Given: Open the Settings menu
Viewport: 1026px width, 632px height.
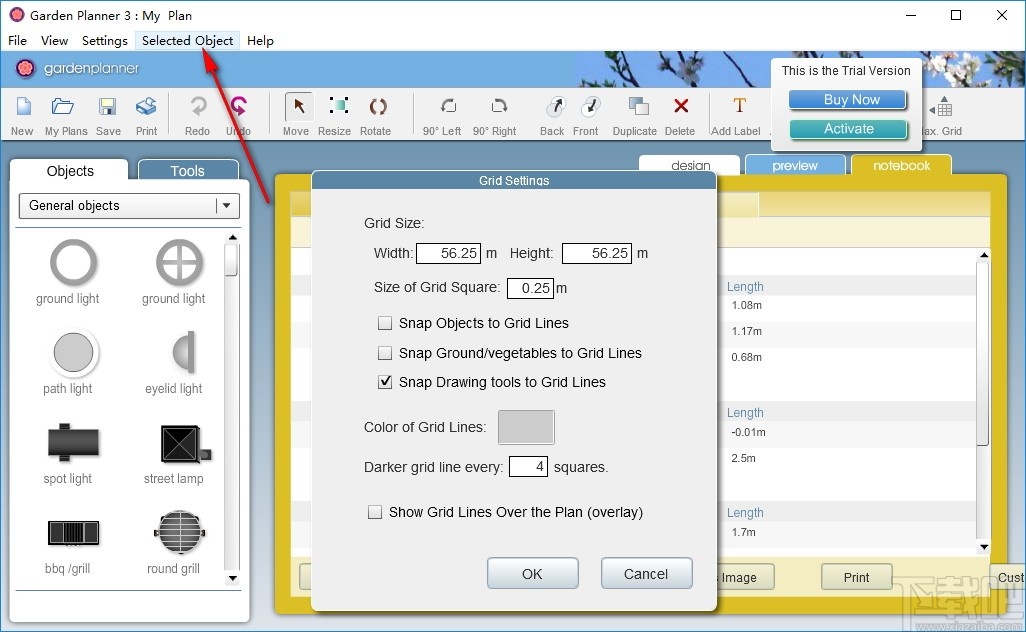Looking at the screenshot, I should tap(105, 41).
